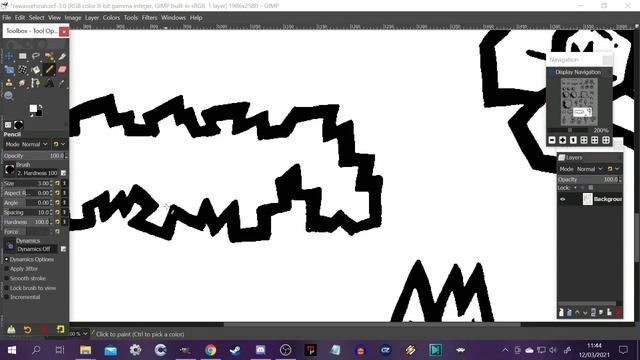
Task: Swap foreground and background colors
Action: (x=40, y=106)
